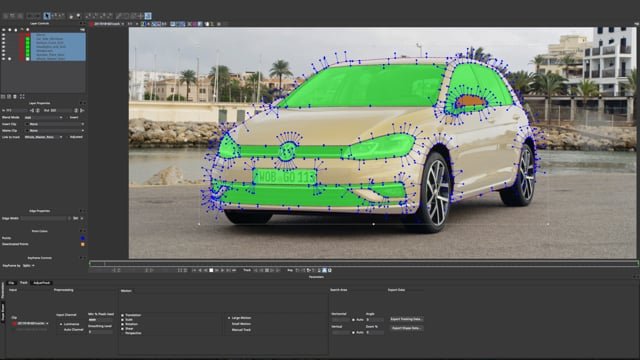Set layer In point with icon beside In field
Image resolution: width=640 pixels, height=360 pixels.
32,110
